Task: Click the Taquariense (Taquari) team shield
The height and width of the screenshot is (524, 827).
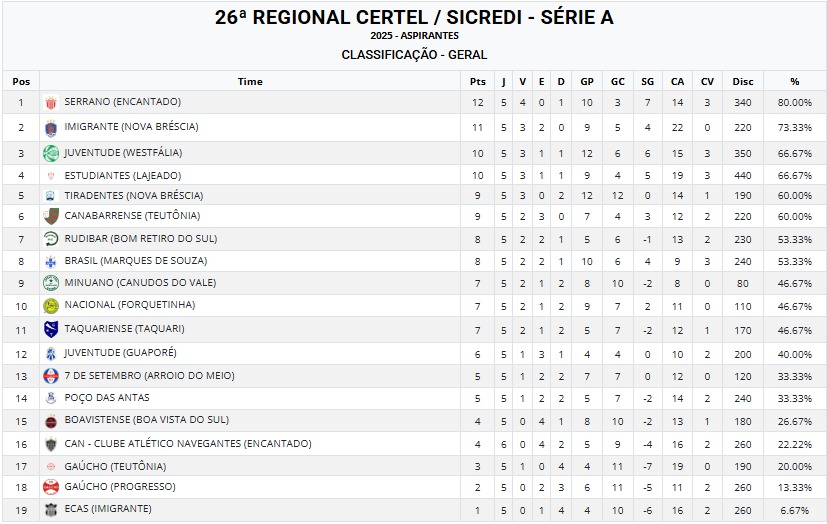Action: [x=51, y=329]
